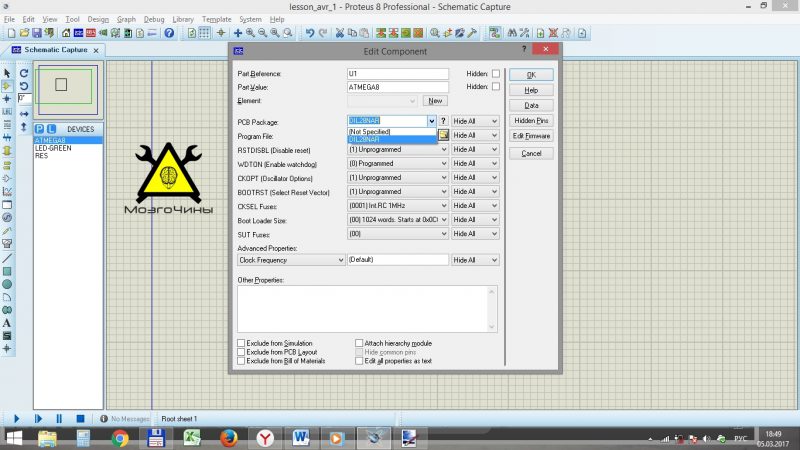Open the Design menu
The image size is (800, 450).
(98, 19)
